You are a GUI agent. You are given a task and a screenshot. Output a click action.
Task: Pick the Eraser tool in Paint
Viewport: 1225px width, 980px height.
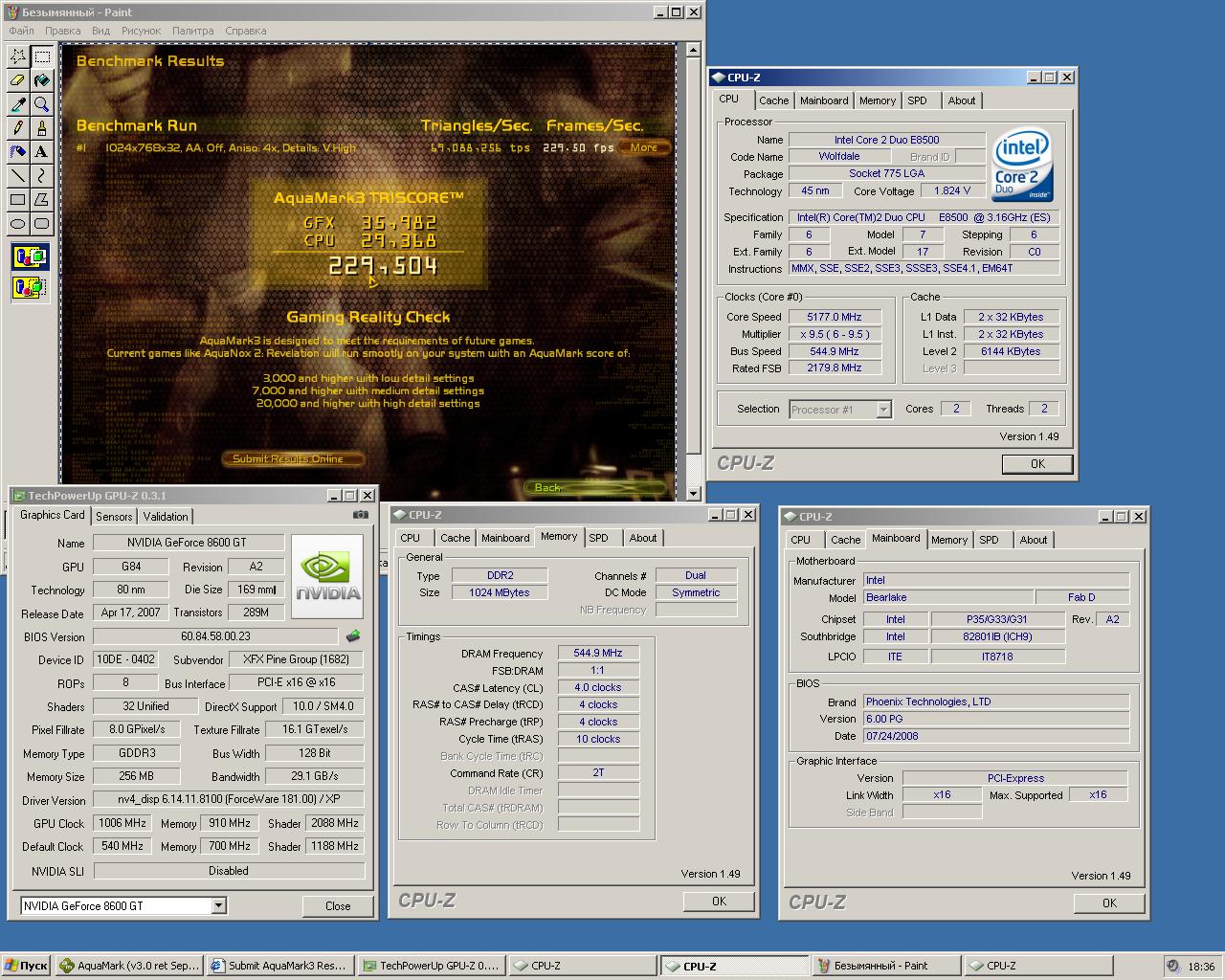(18, 81)
